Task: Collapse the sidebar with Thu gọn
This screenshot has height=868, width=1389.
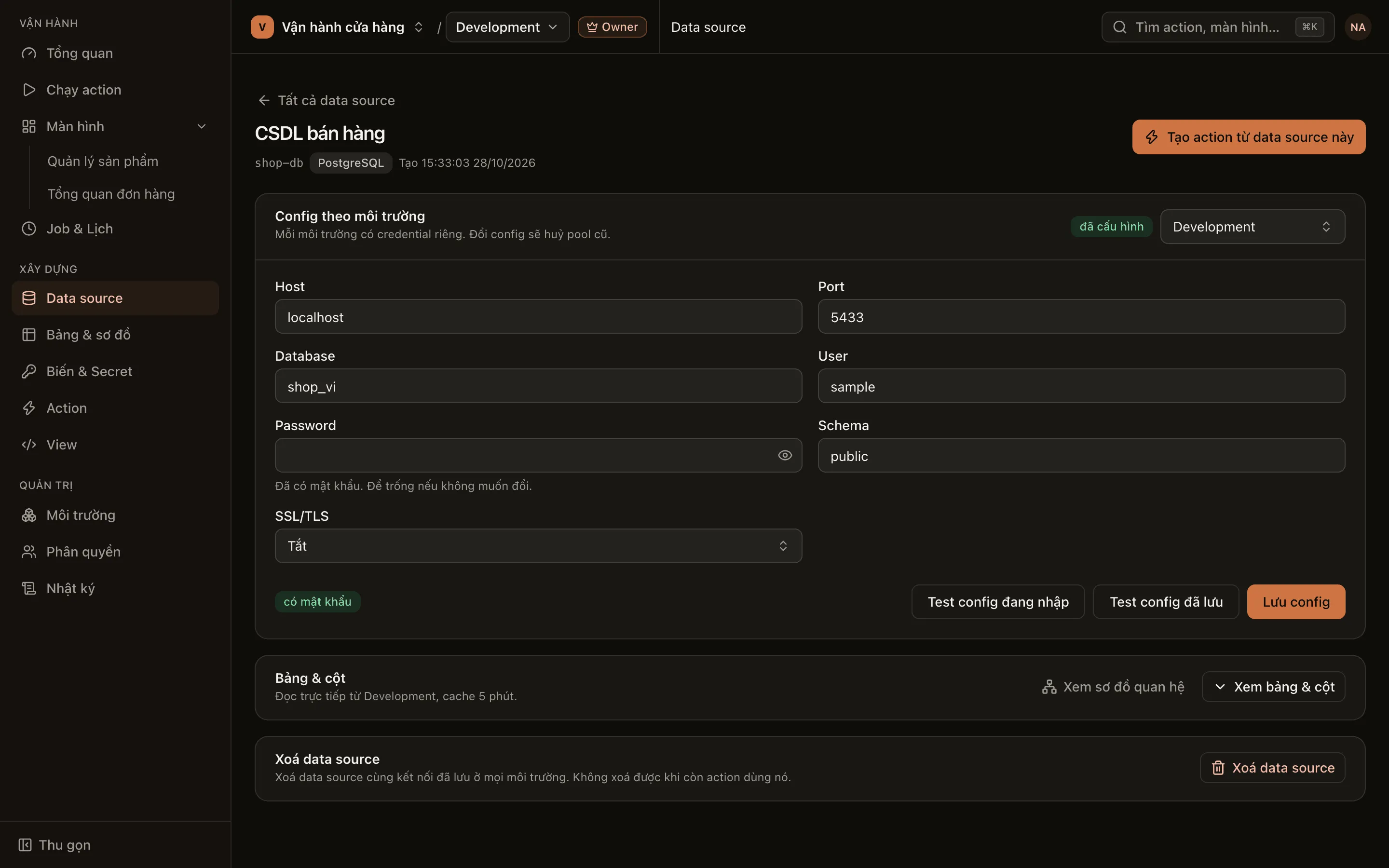Action: [x=54, y=845]
